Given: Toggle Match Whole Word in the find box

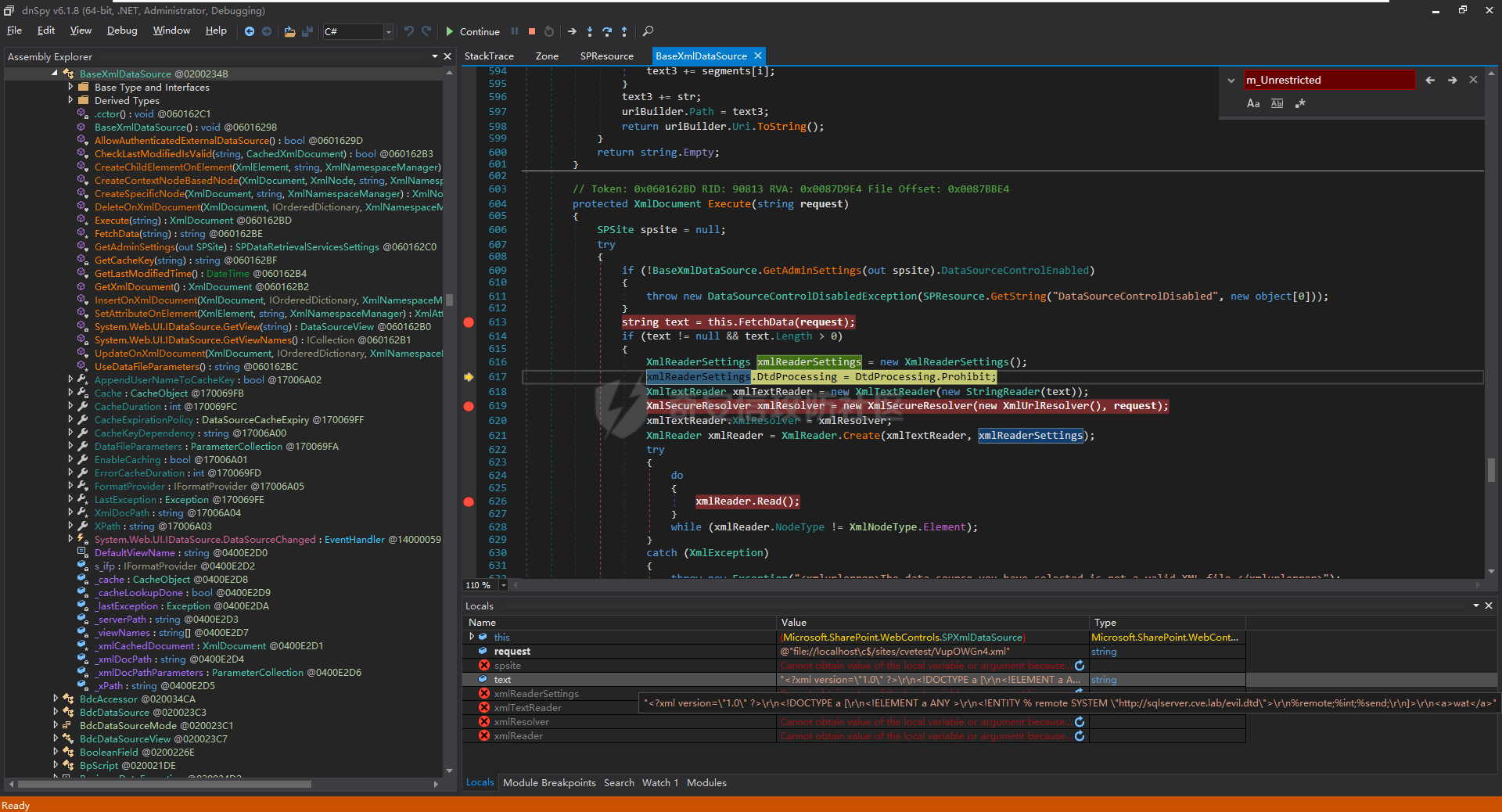Looking at the screenshot, I should (x=1277, y=103).
